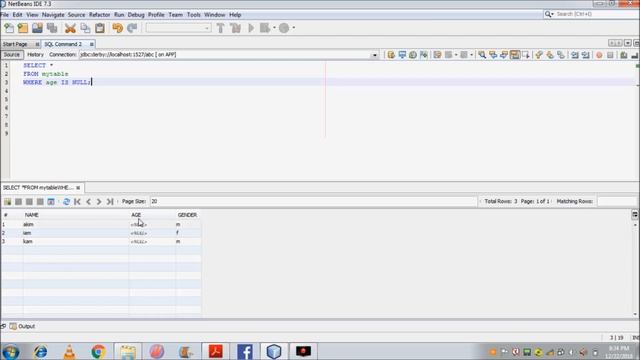The width and height of the screenshot is (640, 360).
Task: Open the Tools menu
Action: coord(194,15)
